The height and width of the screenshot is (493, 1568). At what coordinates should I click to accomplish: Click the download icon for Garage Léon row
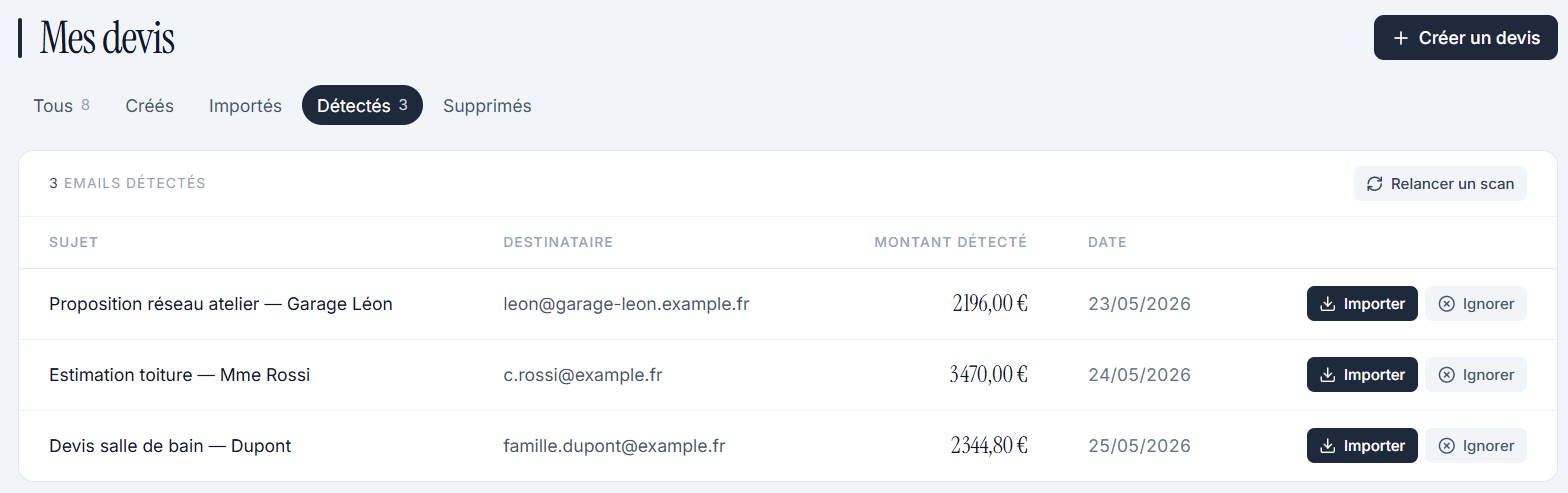tap(1328, 304)
